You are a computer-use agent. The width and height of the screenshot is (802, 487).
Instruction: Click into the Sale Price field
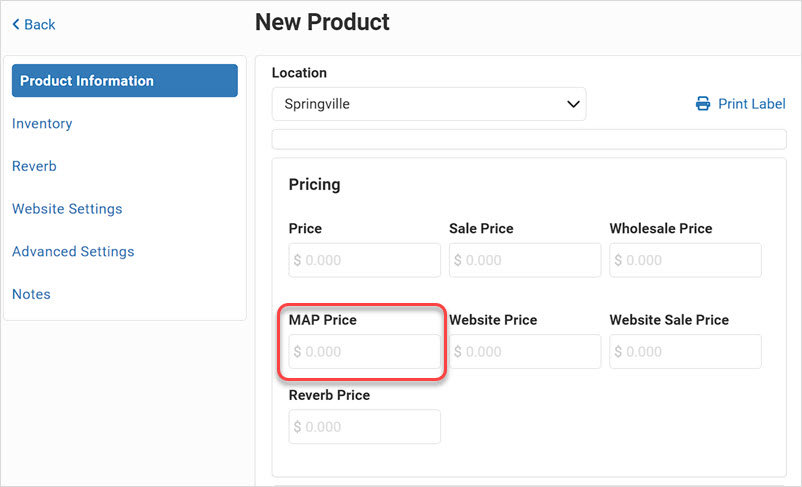[525, 260]
